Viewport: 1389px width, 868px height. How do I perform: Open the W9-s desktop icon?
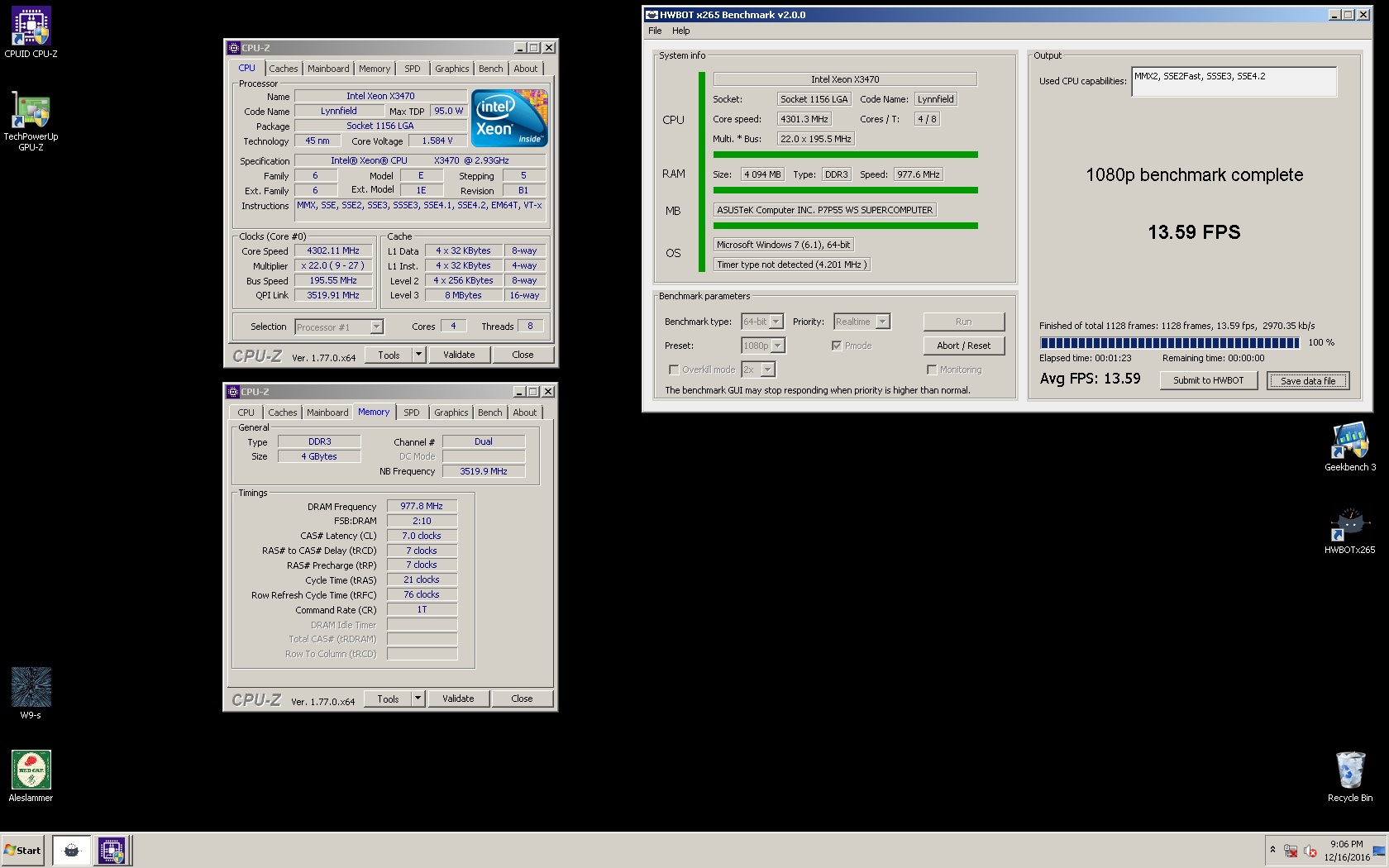tap(31, 694)
